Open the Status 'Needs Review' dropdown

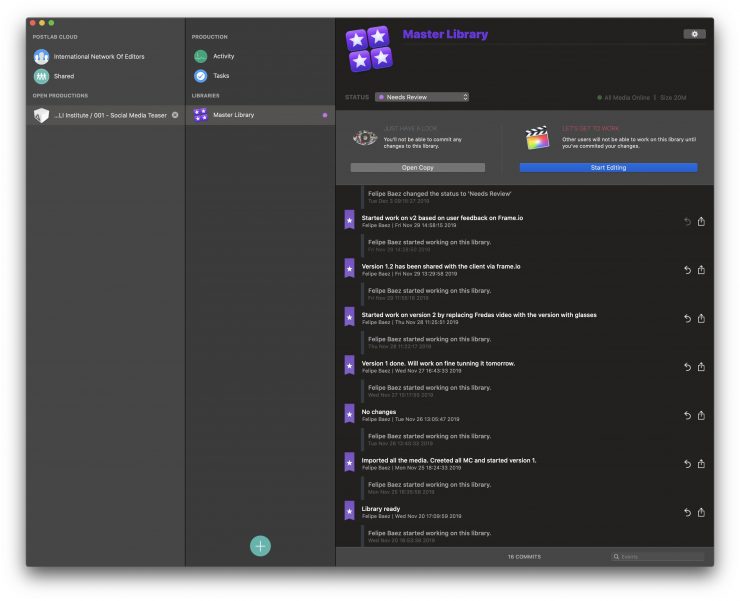point(422,97)
